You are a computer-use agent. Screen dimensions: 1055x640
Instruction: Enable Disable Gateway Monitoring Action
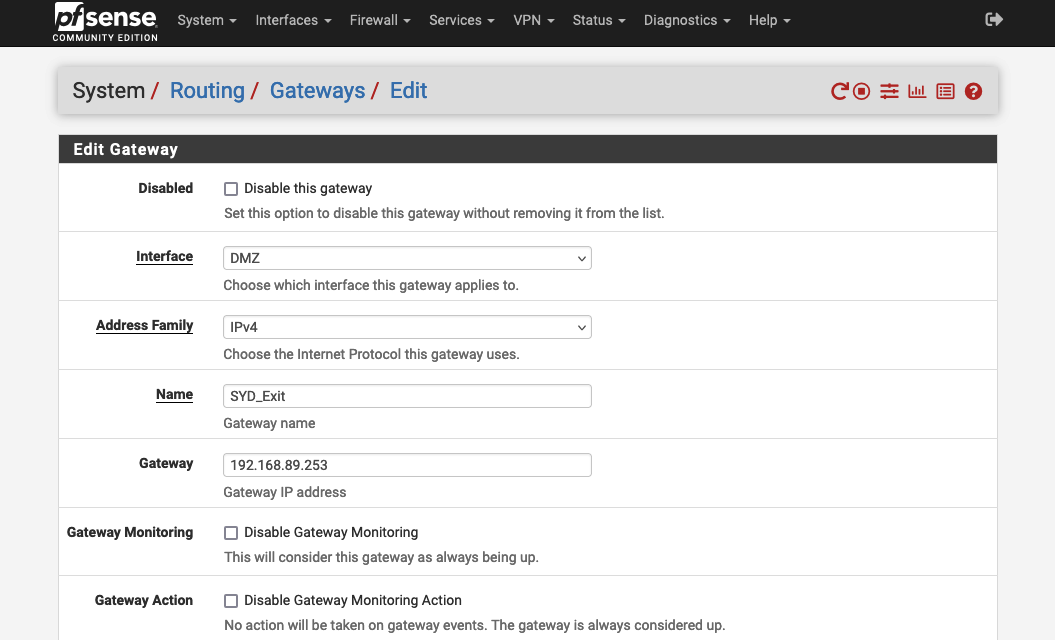(x=230, y=600)
